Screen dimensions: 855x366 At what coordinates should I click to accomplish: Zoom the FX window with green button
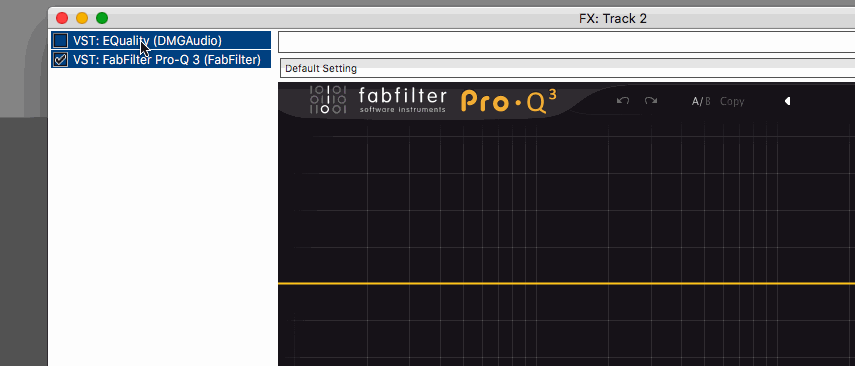tap(102, 18)
